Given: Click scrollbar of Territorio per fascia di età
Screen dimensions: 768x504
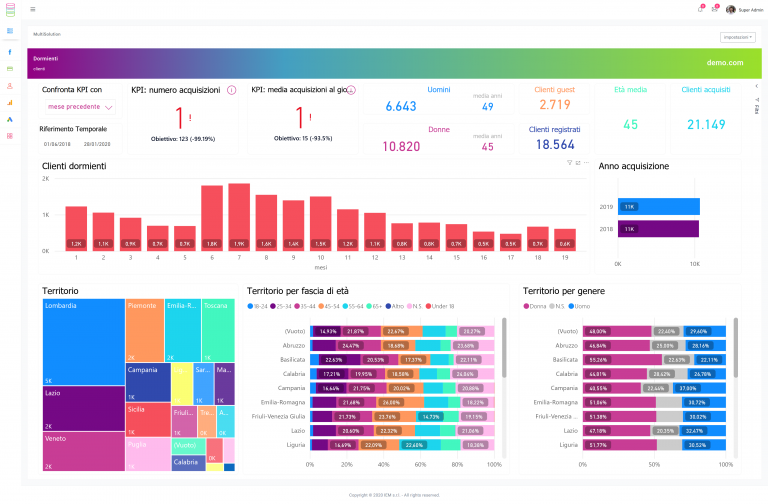Looking at the screenshot, I should click(504, 348).
